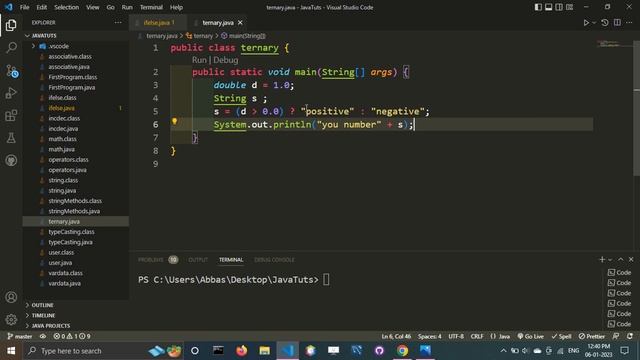This screenshot has height=360, width=640.
Task: Click the Run Java play button
Action: point(586,23)
